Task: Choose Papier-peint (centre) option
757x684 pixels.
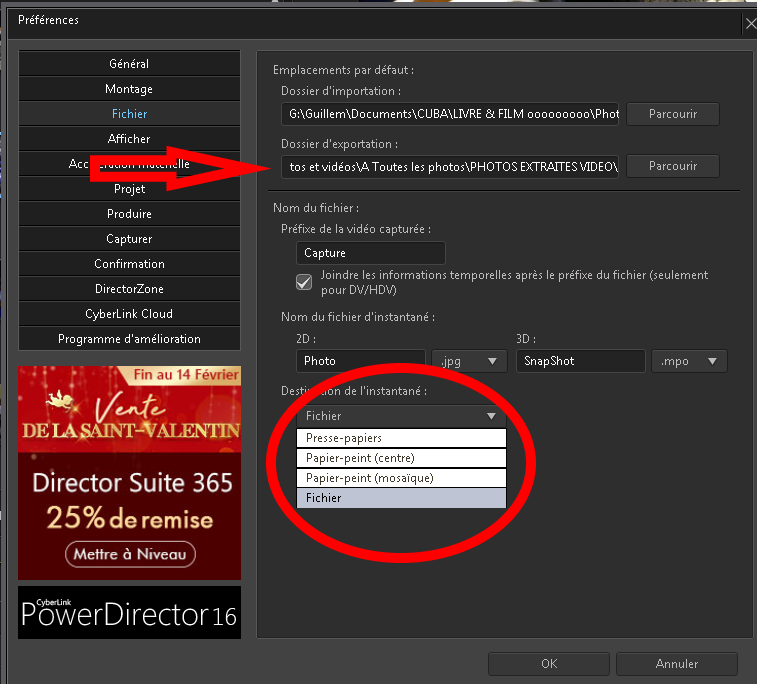Action: pos(401,458)
